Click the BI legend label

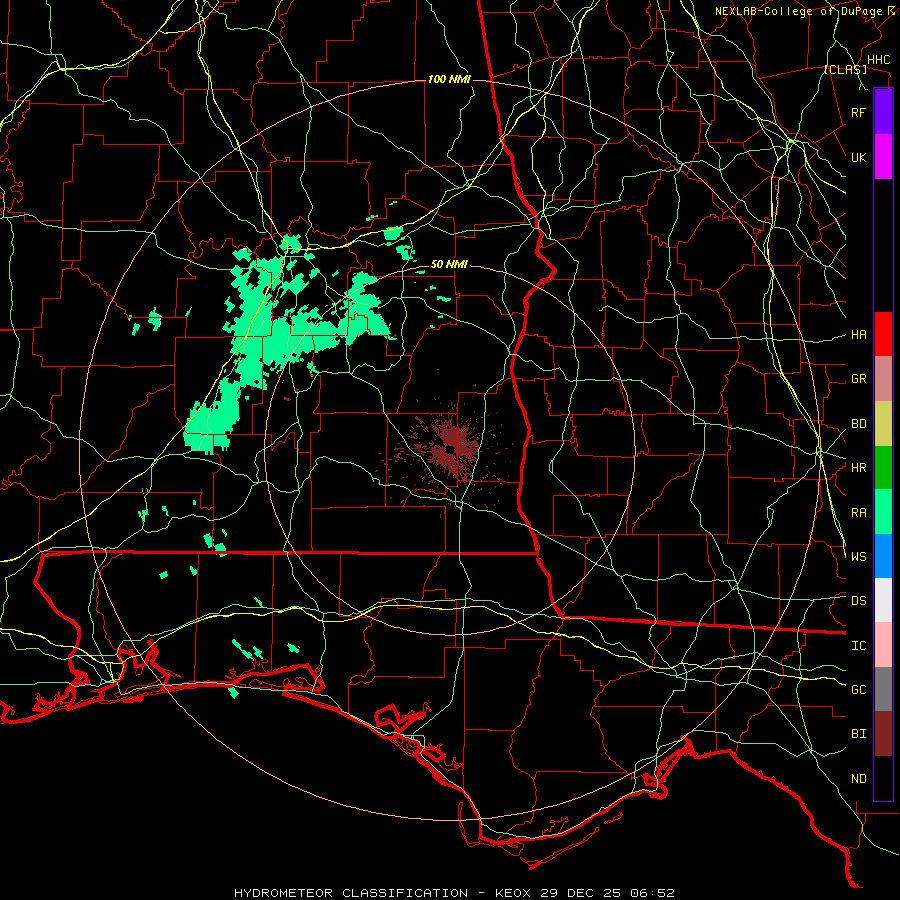[858, 734]
